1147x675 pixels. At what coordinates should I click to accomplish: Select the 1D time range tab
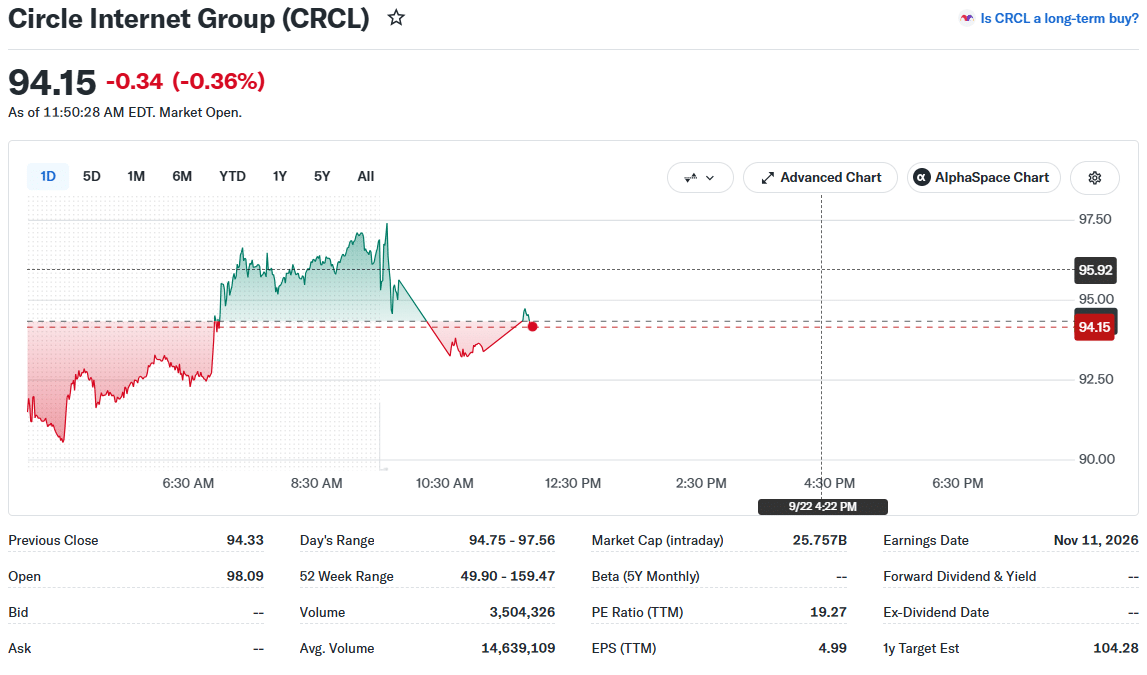(48, 176)
